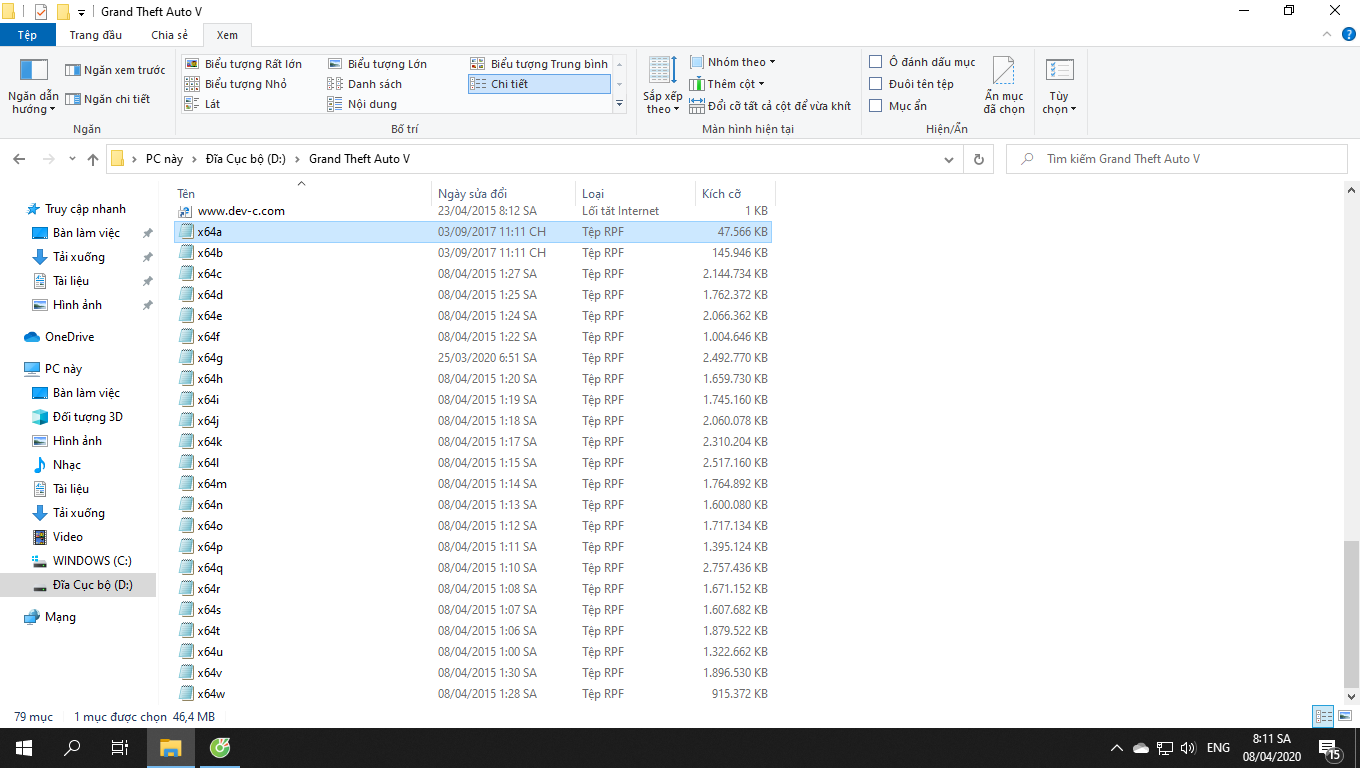Switch to large thumbnails view icon at bottom-right

pos(1344,716)
